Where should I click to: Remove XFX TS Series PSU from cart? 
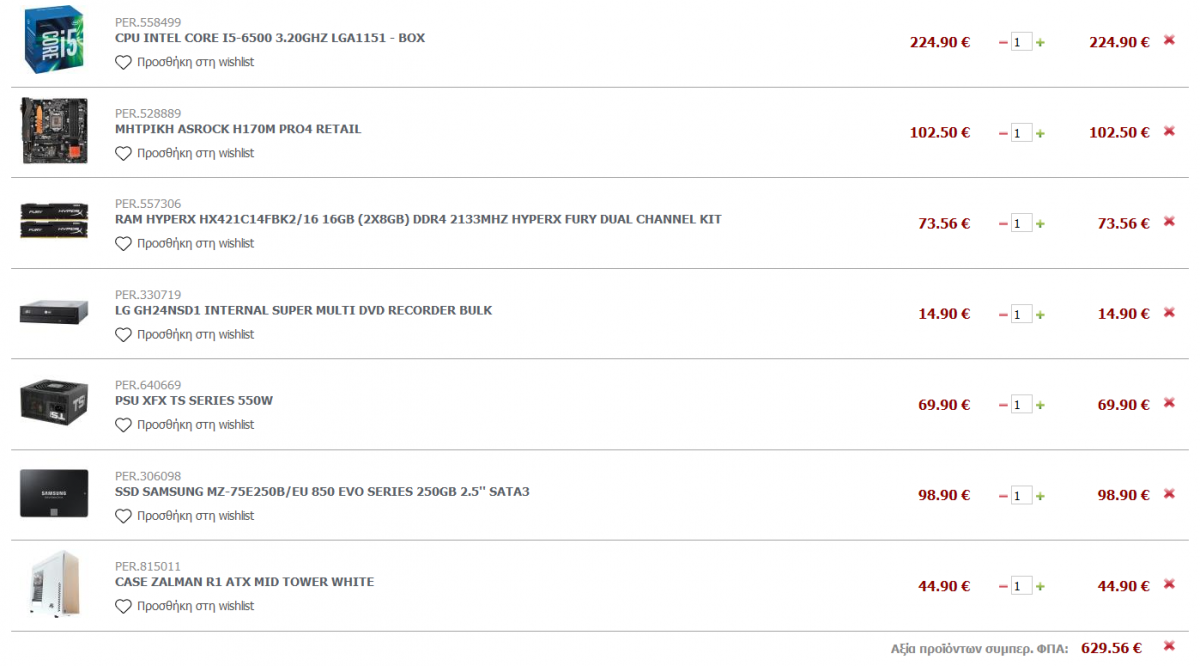click(1169, 403)
